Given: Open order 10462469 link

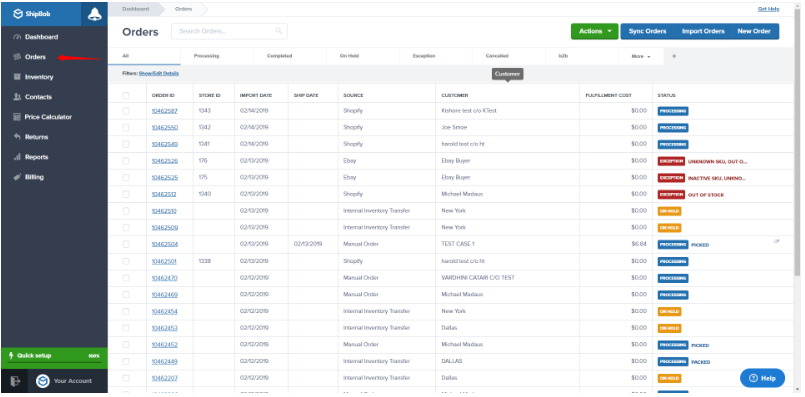Looking at the screenshot, I should 164,295.
